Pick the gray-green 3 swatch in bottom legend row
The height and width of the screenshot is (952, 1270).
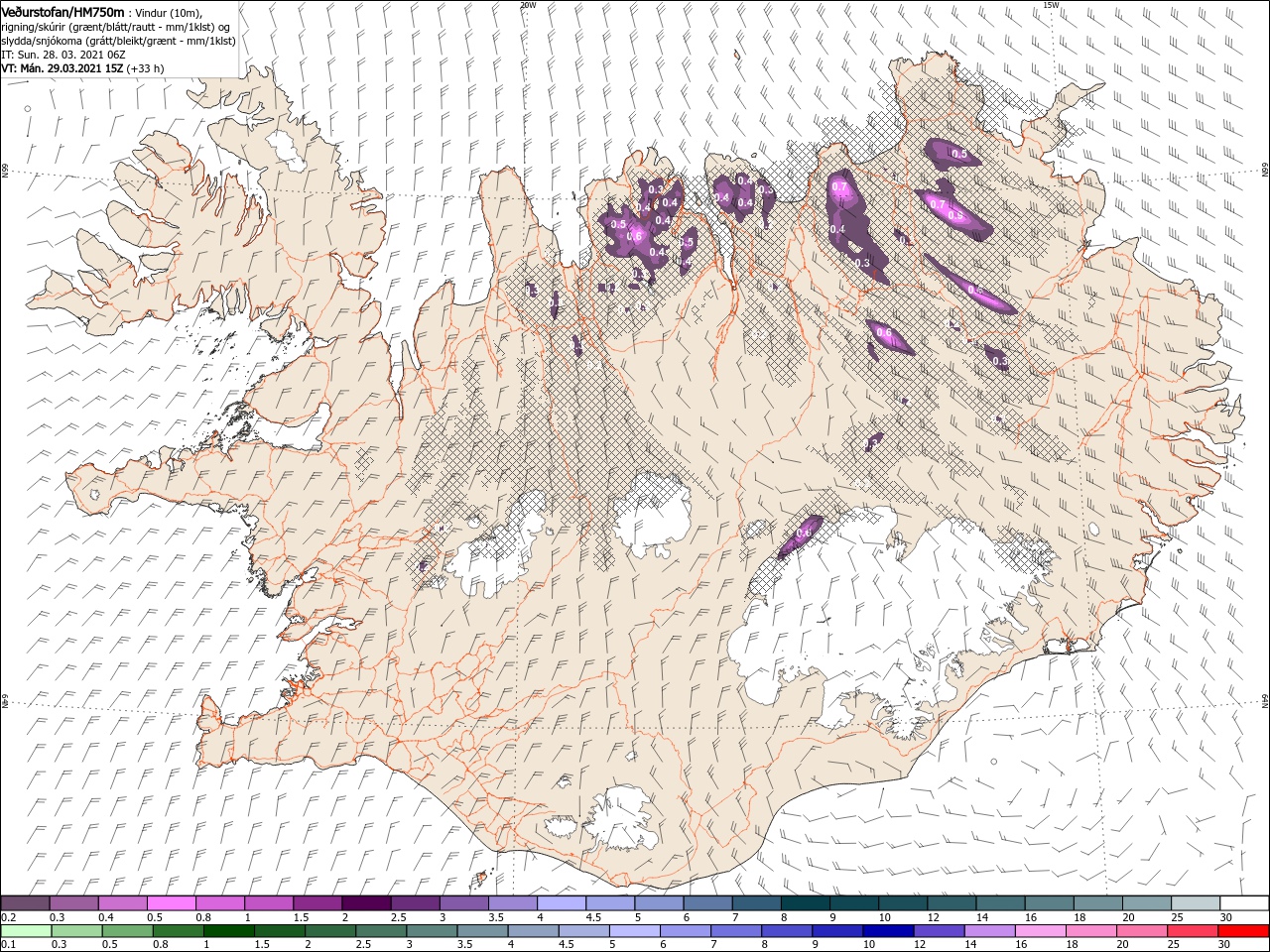click(x=431, y=931)
